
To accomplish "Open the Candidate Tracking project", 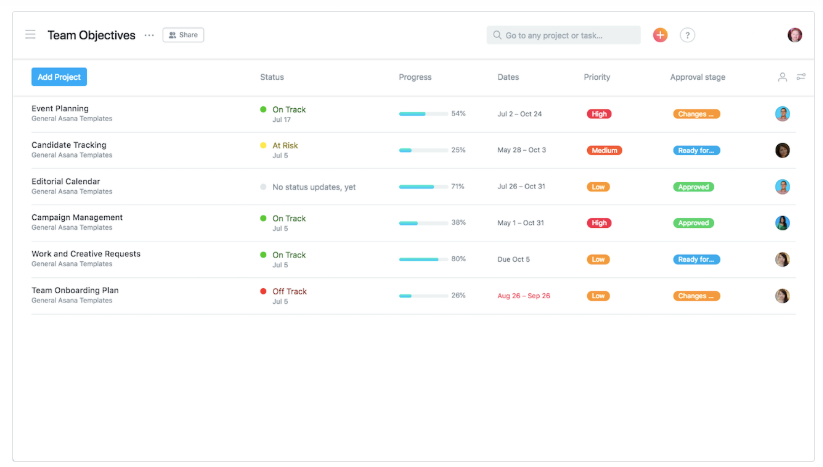I will point(69,145).
